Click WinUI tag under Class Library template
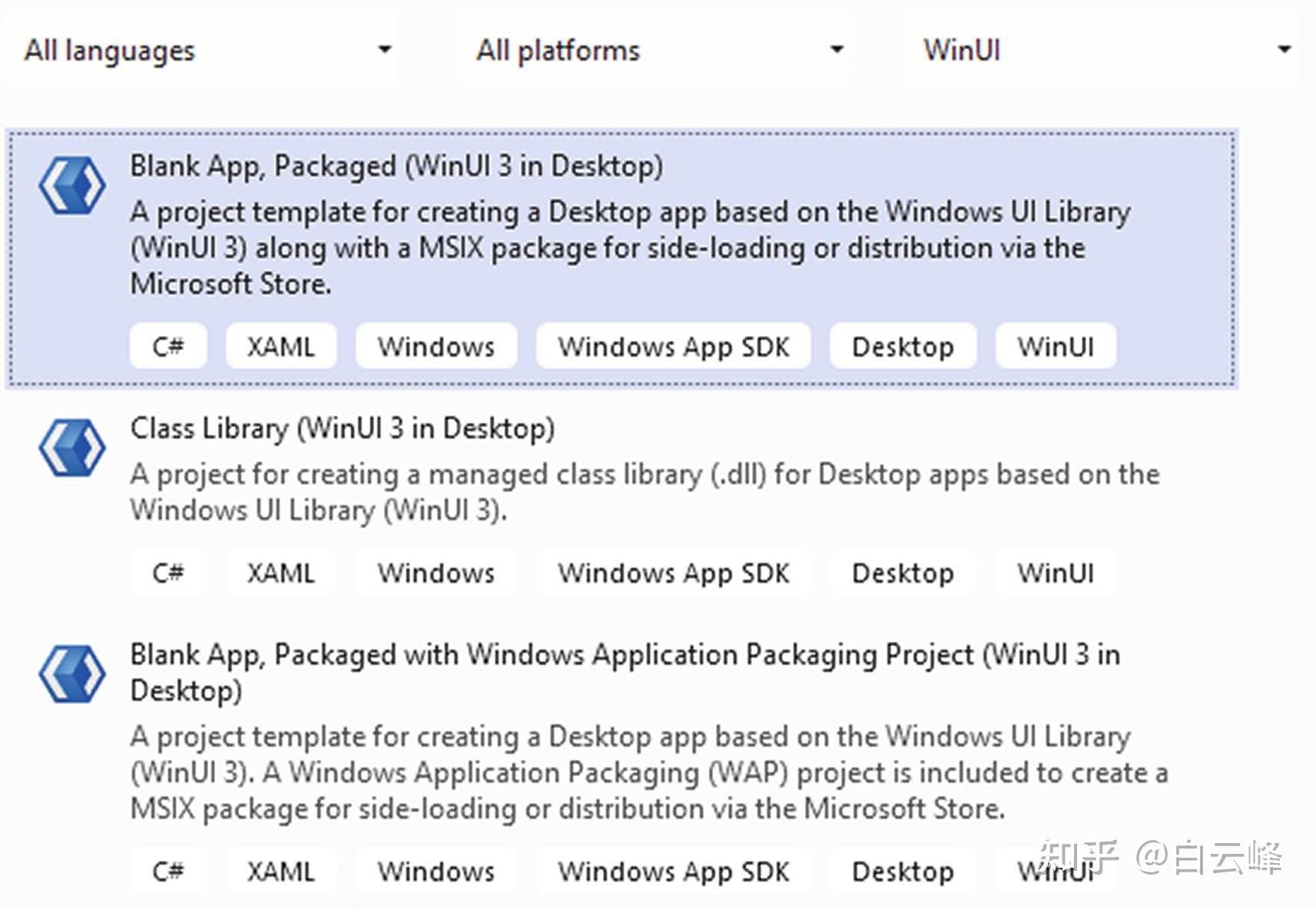The height and width of the screenshot is (910, 1316). pyautogui.click(x=1056, y=573)
